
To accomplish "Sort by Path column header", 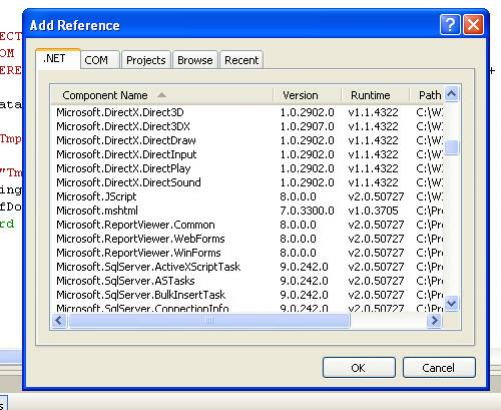I will click(x=427, y=95).
